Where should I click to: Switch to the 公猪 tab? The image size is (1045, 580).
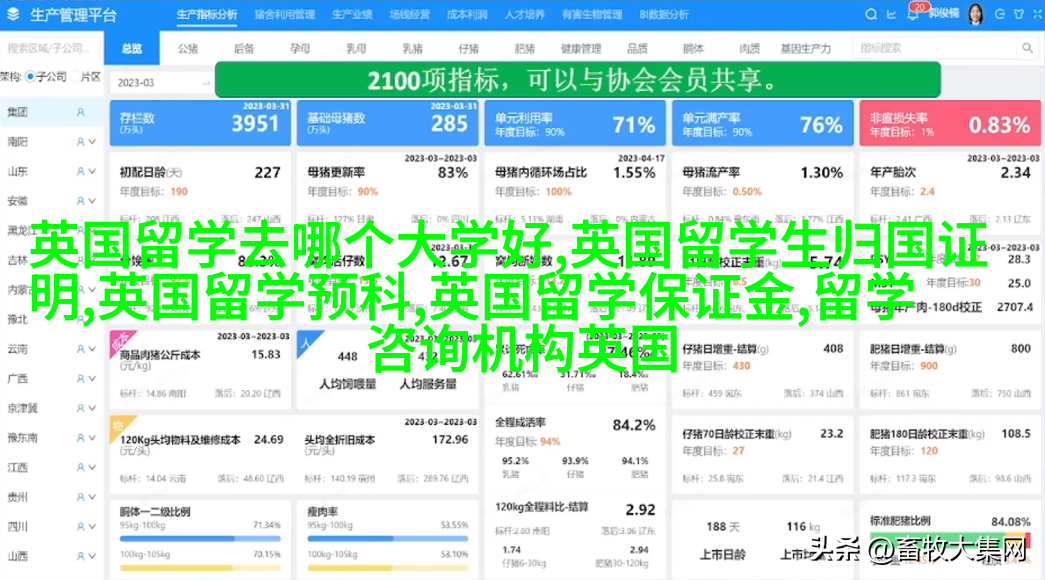point(188,48)
